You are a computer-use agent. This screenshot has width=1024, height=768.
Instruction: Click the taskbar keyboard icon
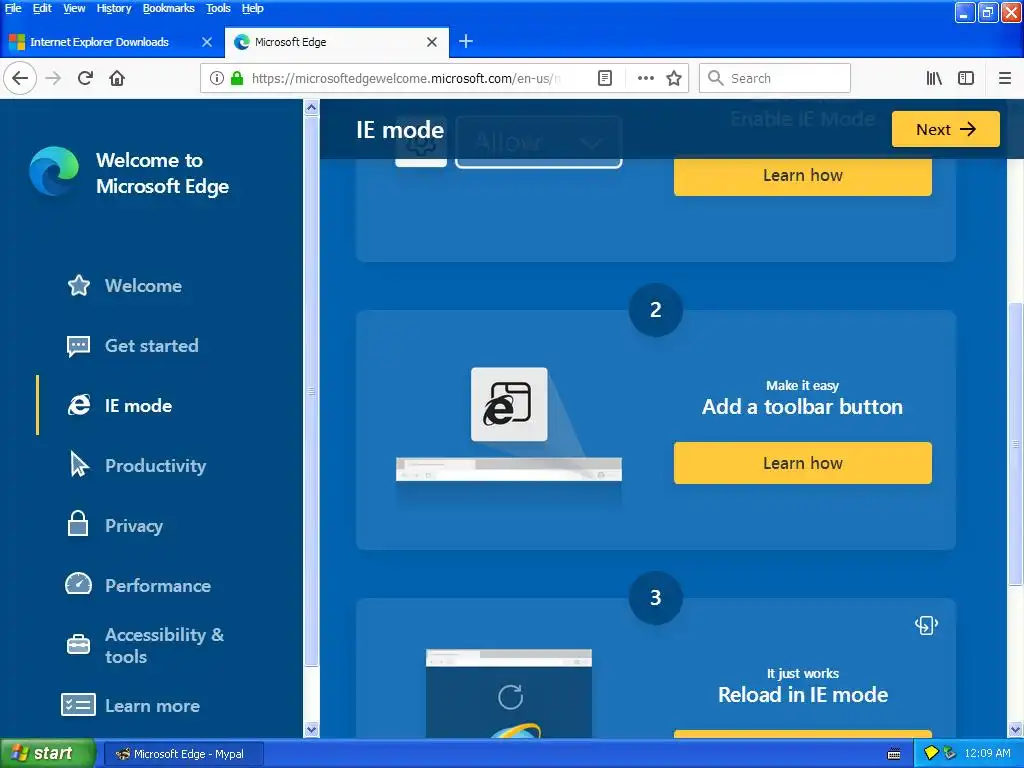pyautogui.click(x=894, y=754)
